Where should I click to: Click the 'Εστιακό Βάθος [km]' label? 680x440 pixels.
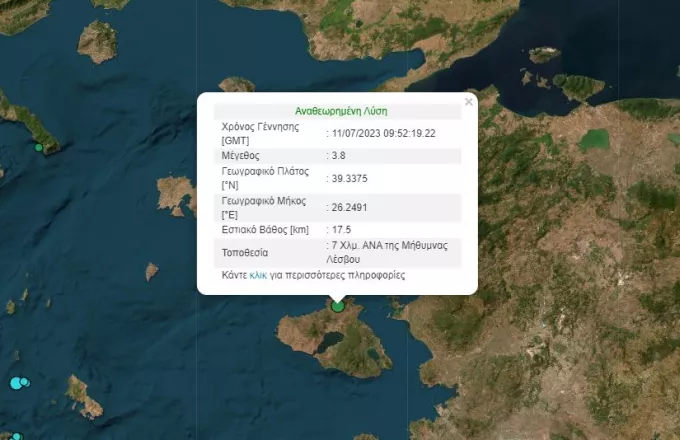pos(263,229)
